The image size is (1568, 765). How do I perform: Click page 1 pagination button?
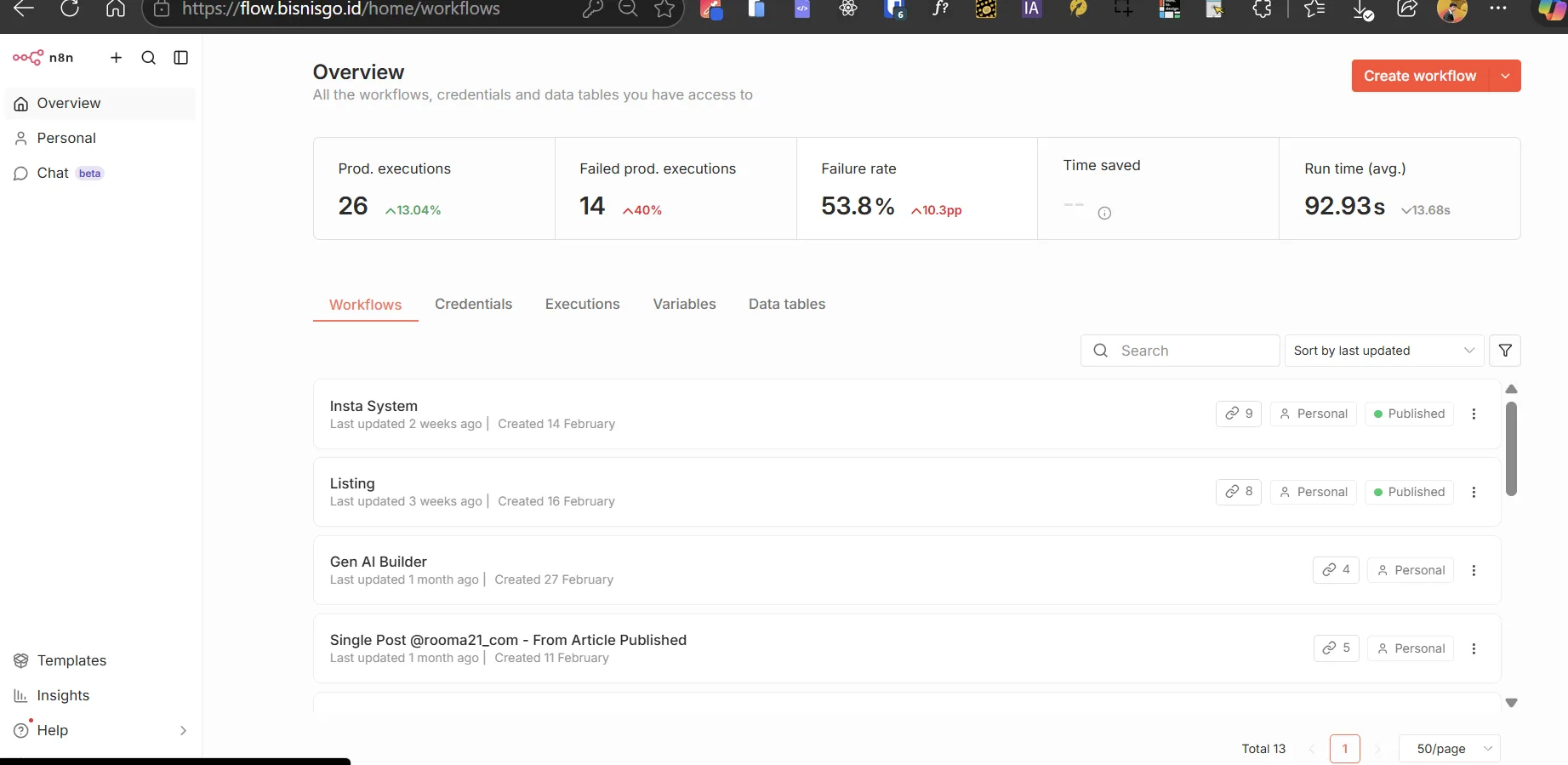(1345, 749)
